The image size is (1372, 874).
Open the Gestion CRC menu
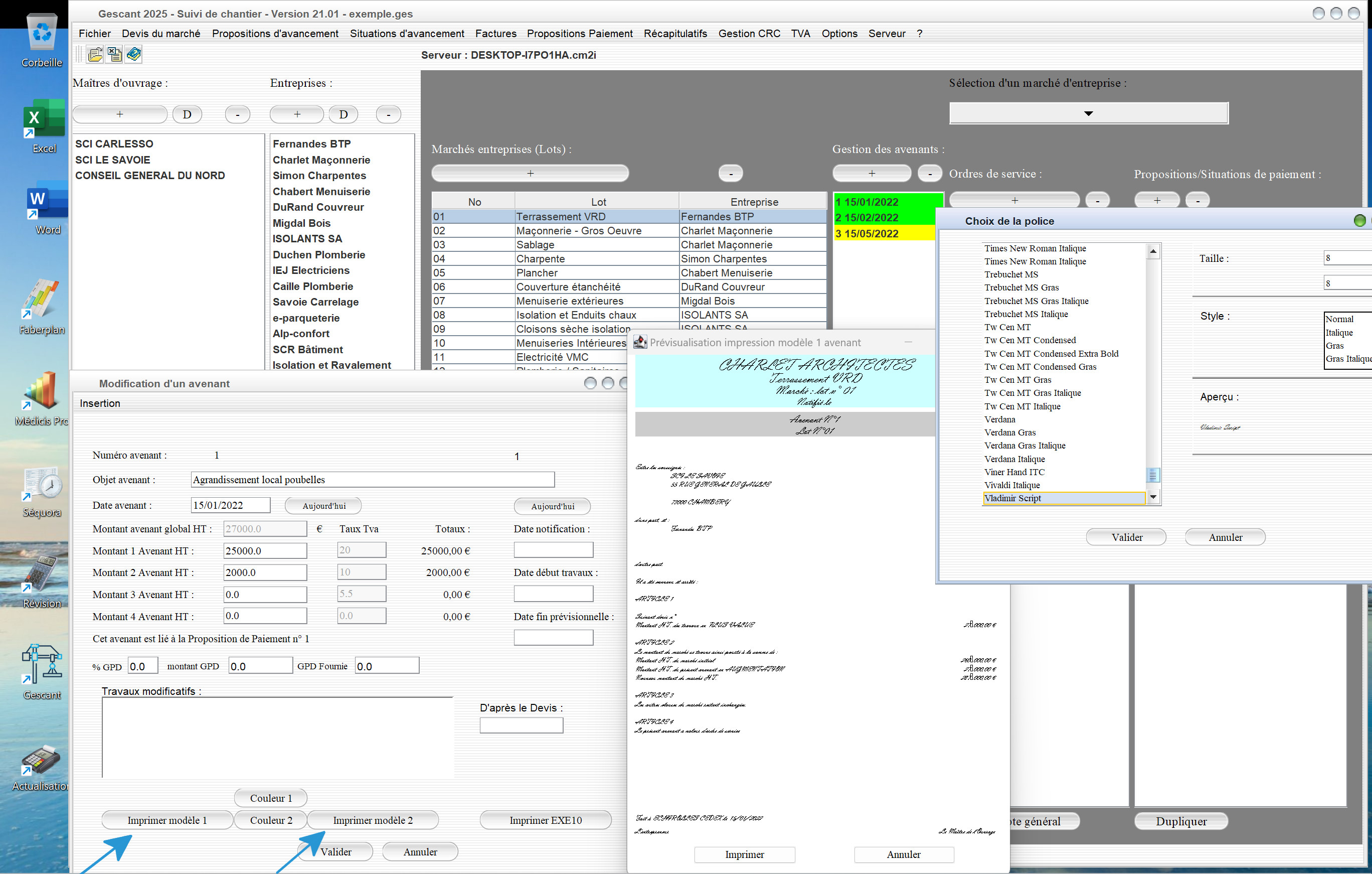[749, 34]
